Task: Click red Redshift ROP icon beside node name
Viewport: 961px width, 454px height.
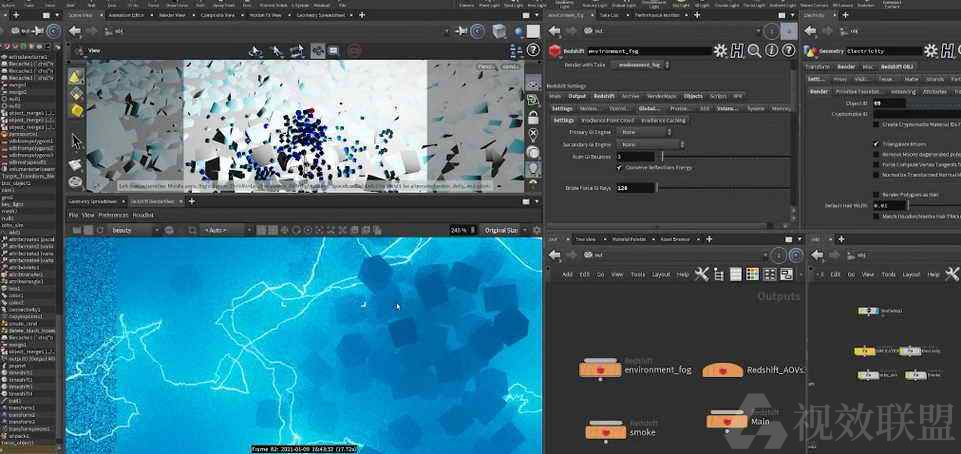Action: click(x=555, y=51)
